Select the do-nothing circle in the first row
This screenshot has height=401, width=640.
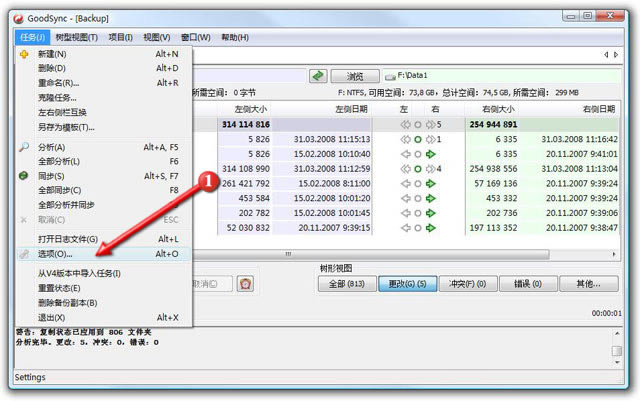click(x=418, y=125)
